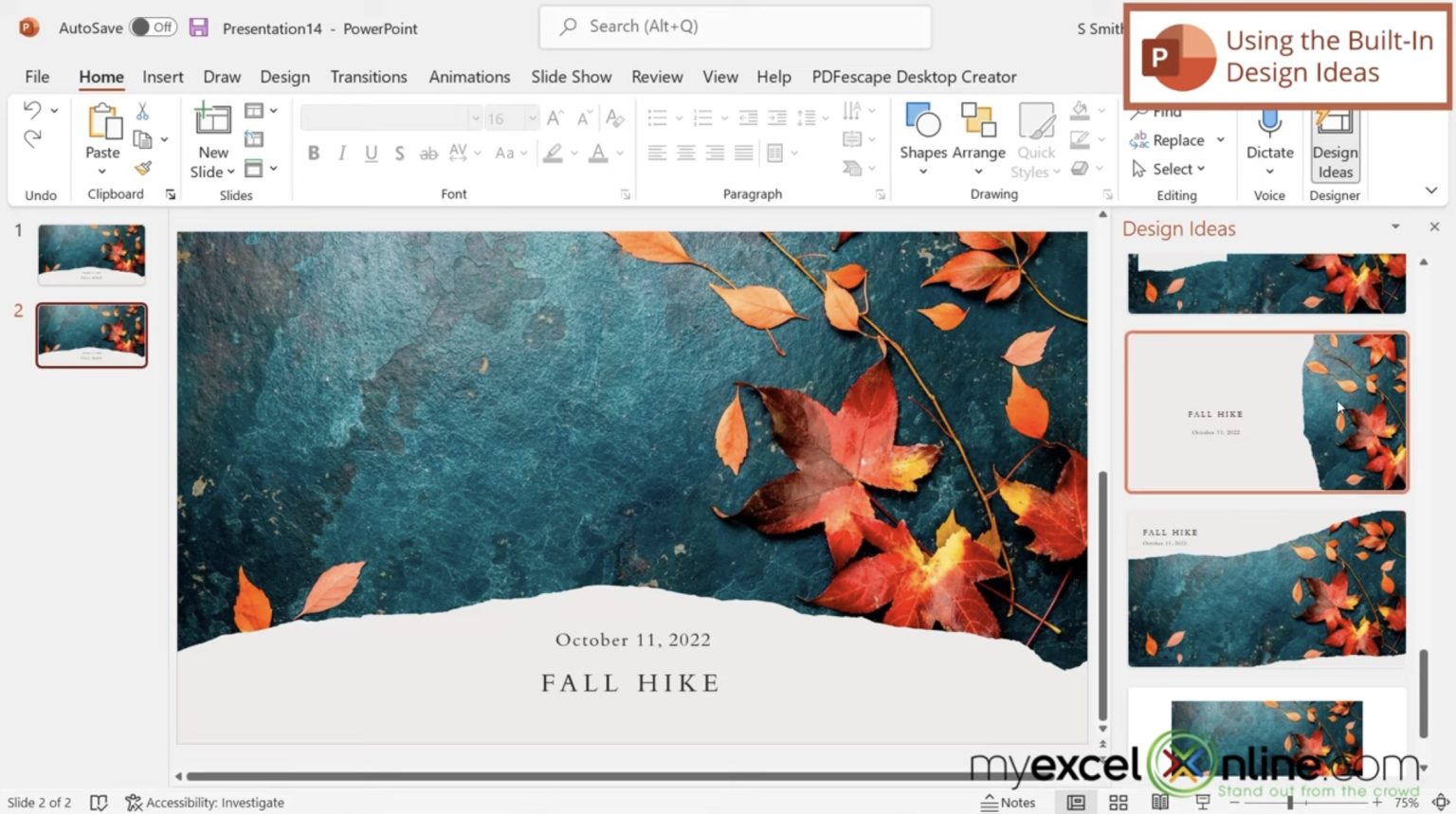Open the Transitions tab

click(x=369, y=77)
